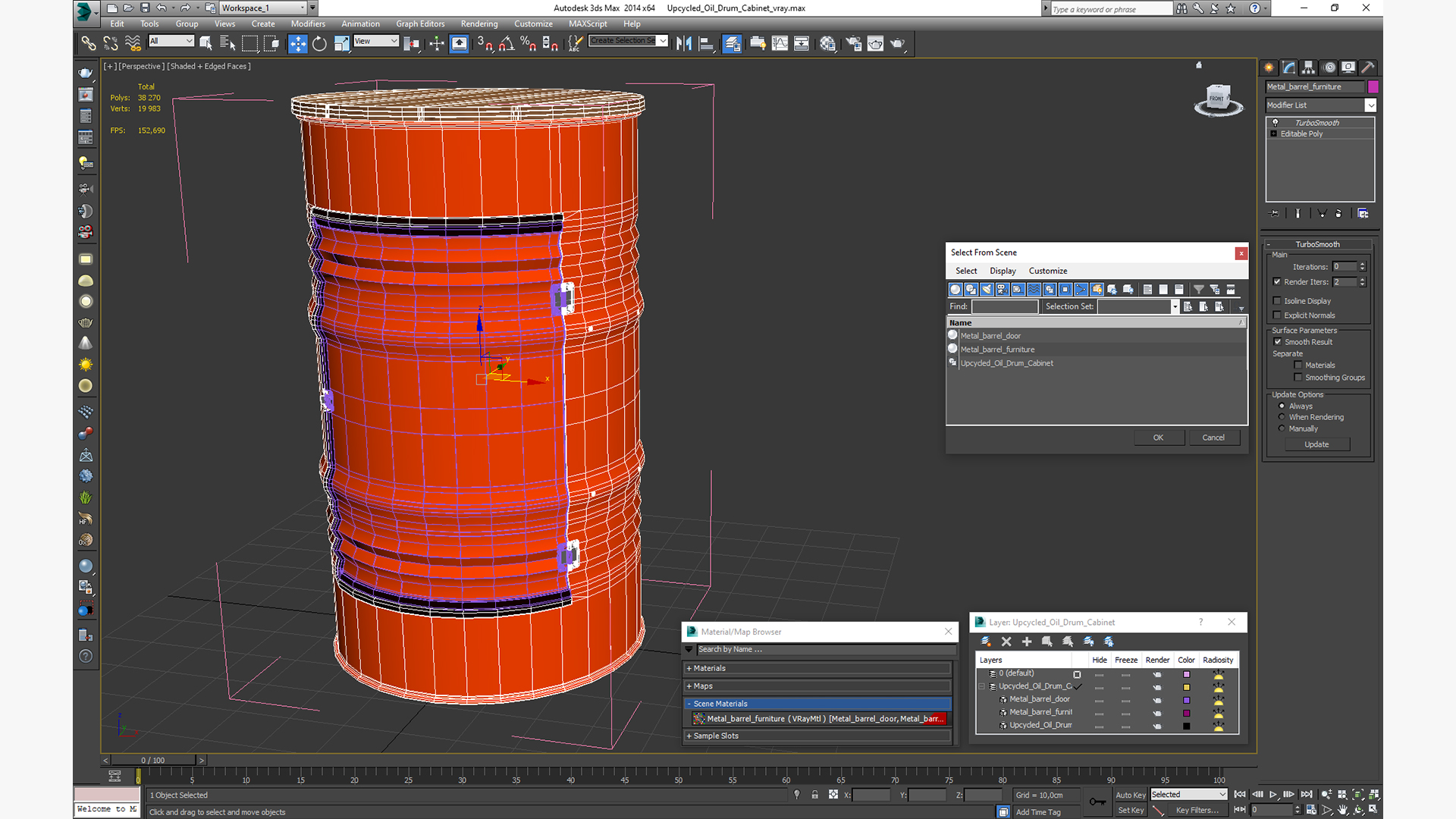This screenshot has height=819, width=1456.
Task: Toggle the Selection Lock padlock icon
Action: pos(814,795)
